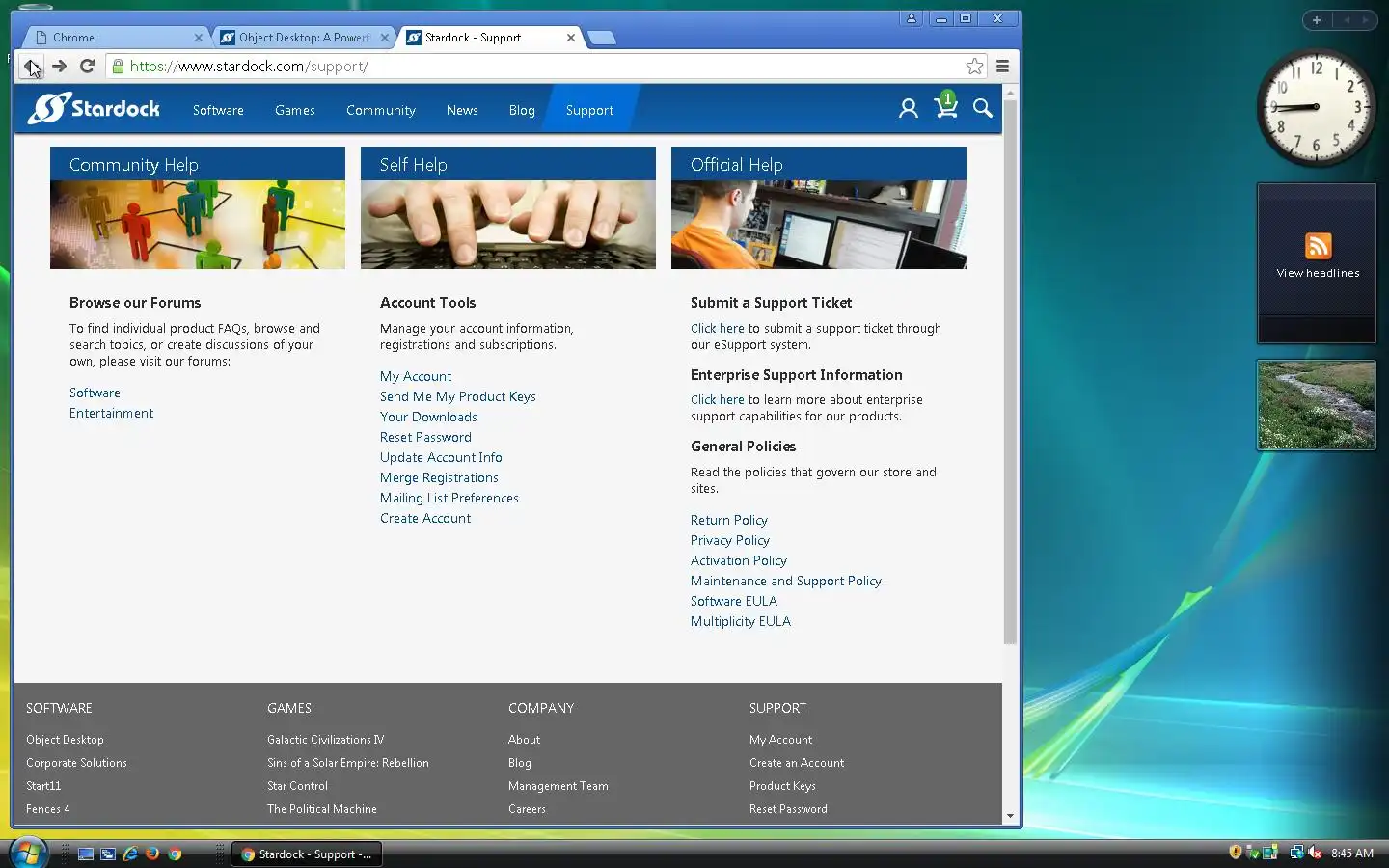Click the Stardock logo in the header
Screen dimensions: 1389x868
pyautogui.click(x=94, y=109)
